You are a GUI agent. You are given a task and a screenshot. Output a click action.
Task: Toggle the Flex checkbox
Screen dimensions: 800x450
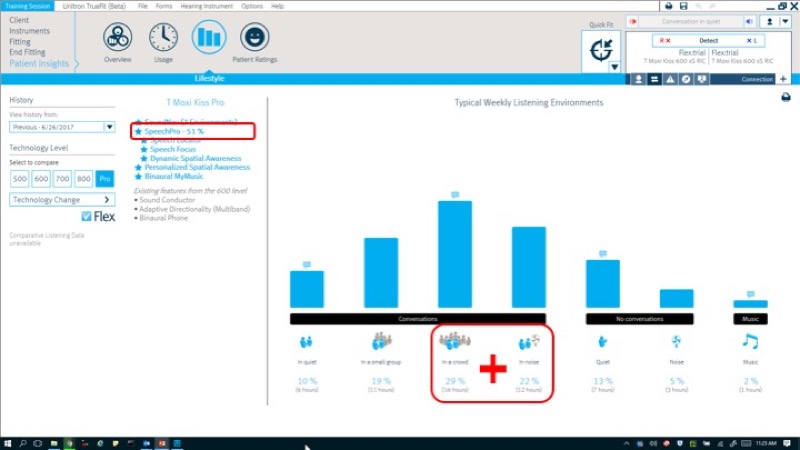tap(86, 216)
